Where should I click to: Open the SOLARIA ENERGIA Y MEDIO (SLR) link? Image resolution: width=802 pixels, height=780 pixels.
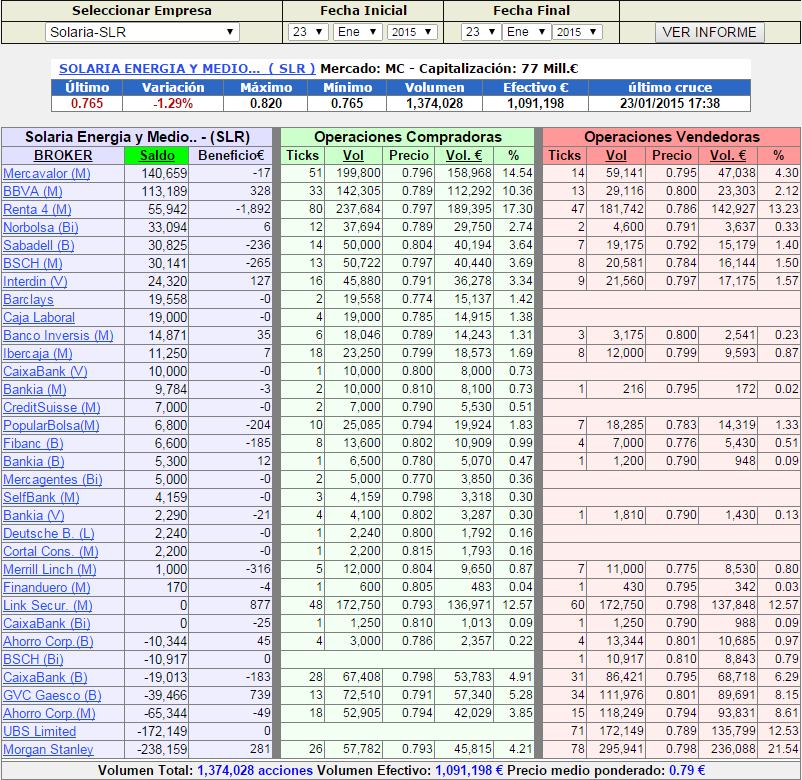187,69
